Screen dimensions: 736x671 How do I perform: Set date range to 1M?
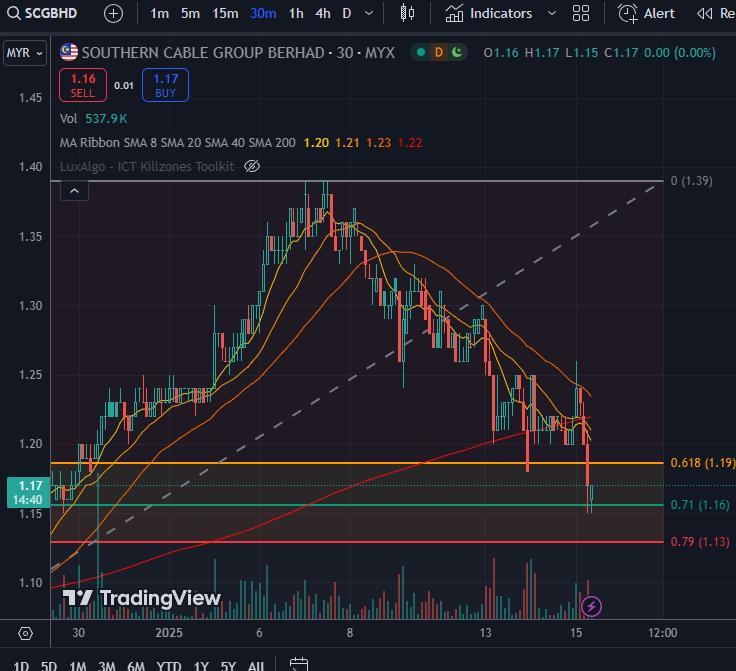pos(77,666)
